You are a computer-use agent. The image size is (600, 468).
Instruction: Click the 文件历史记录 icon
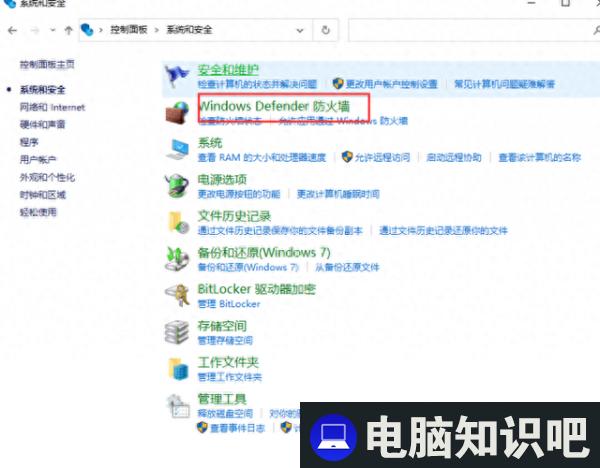click(178, 222)
